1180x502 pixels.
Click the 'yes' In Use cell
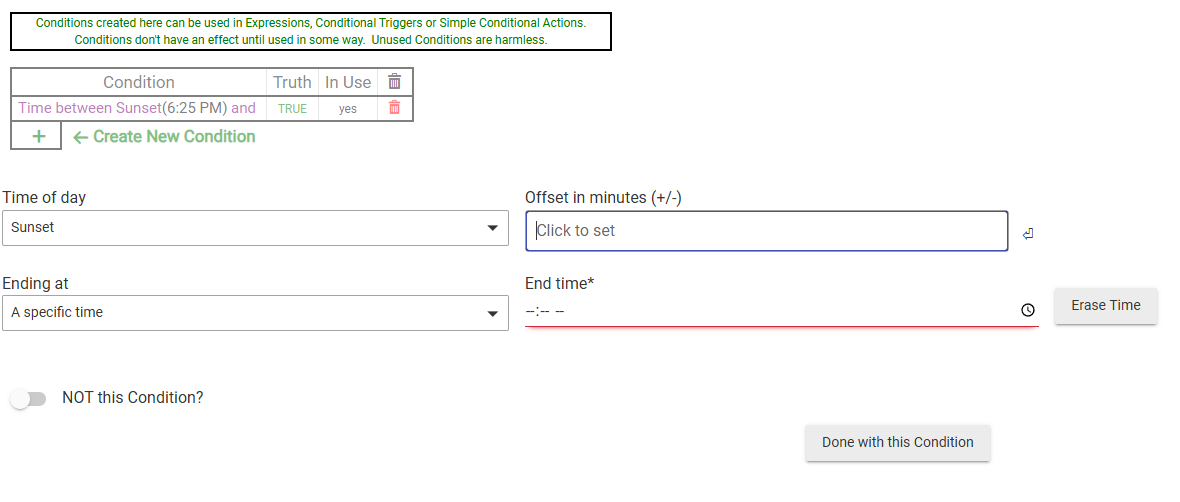coord(347,109)
